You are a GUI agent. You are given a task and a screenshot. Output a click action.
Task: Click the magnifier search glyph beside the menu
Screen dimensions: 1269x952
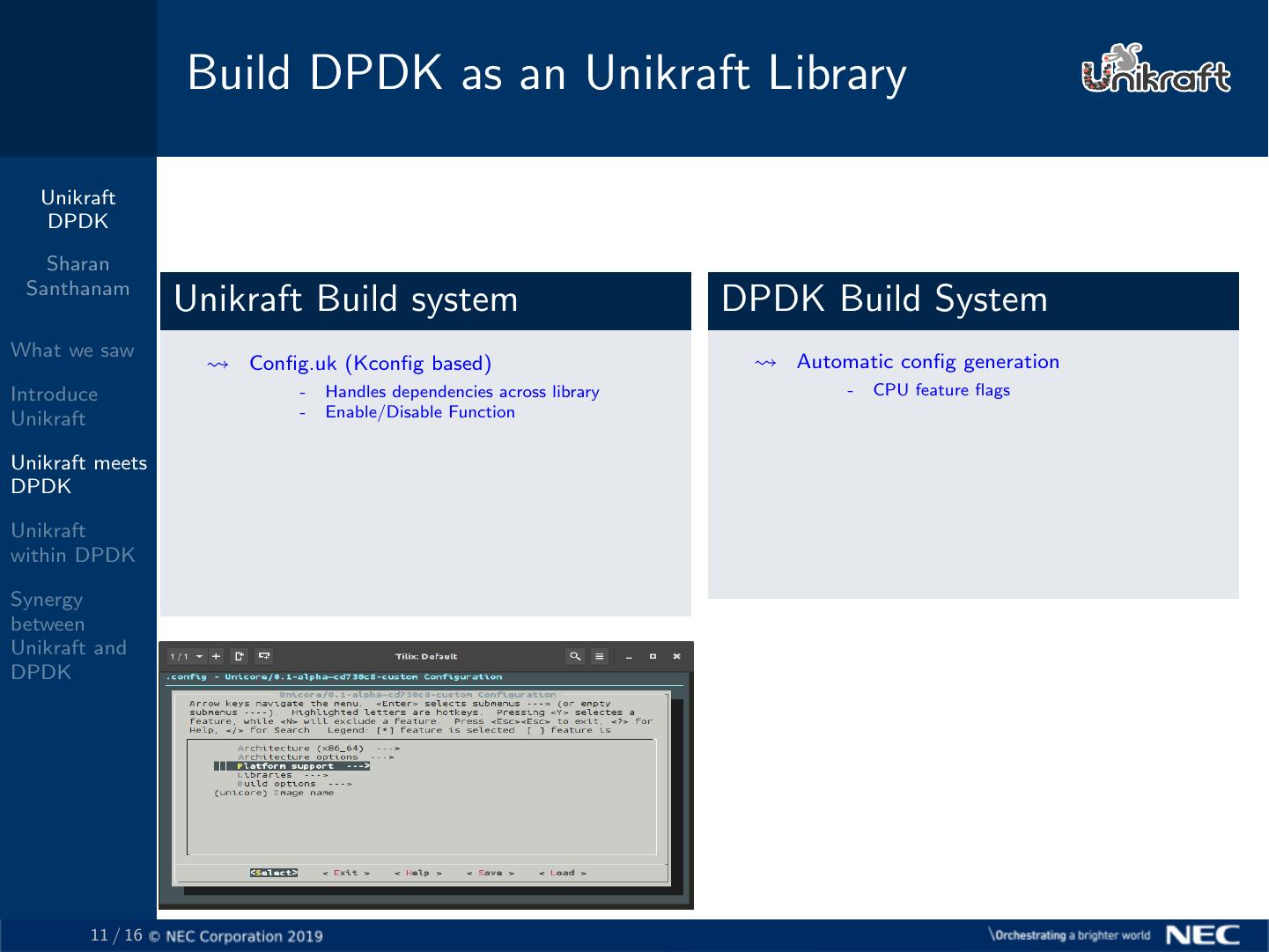pyautogui.click(x=575, y=656)
